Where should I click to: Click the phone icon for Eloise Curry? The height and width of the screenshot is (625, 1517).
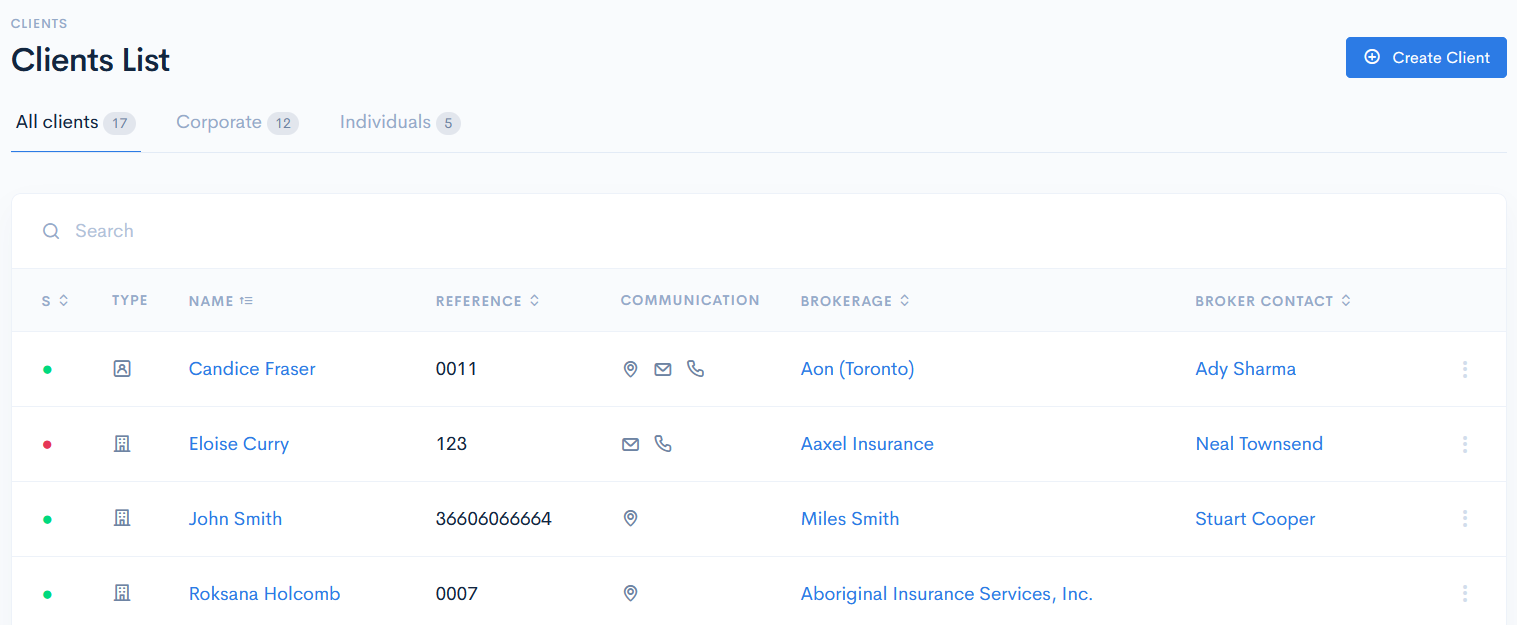[x=663, y=443]
